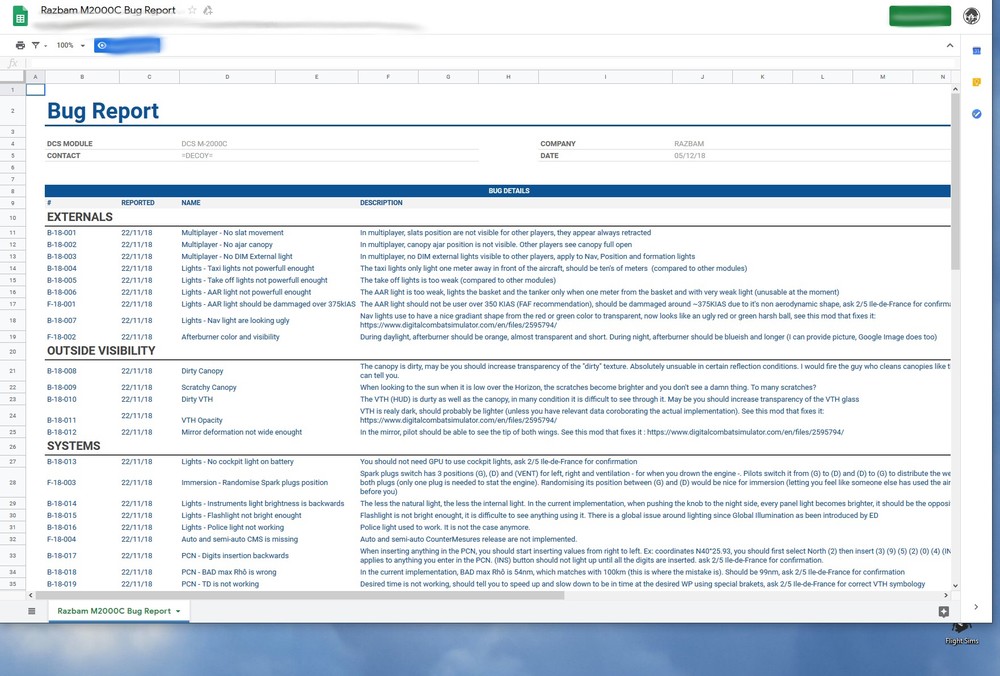Select column I header
Image resolution: width=1000 pixels, height=676 pixels.
[605, 77]
